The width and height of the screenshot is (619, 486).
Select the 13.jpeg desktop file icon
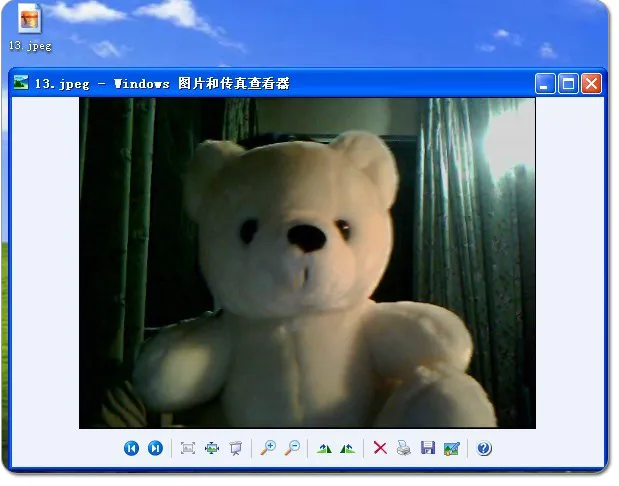point(29,19)
